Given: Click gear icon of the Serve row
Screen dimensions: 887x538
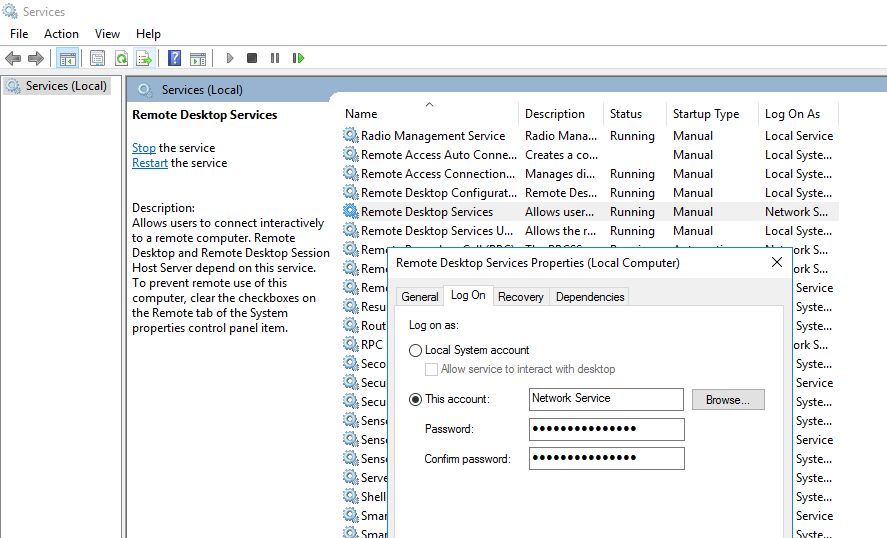Looking at the screenshot, I should point(351,478).
